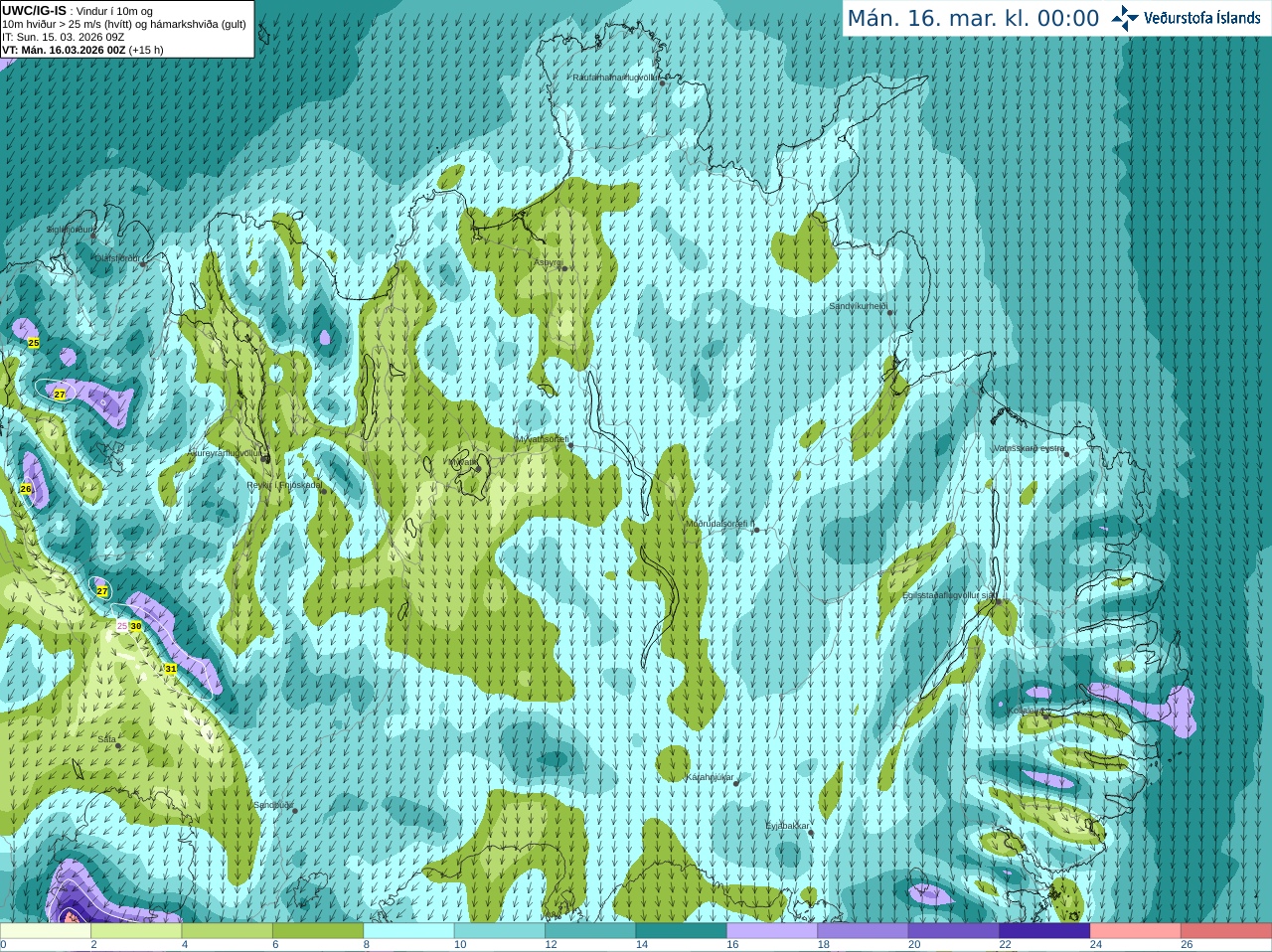The image size is (1272, 952).
Task: Select the 10–12 m/s light teal legend swatch
Action: pyautogui.click(x=500, y=931)
